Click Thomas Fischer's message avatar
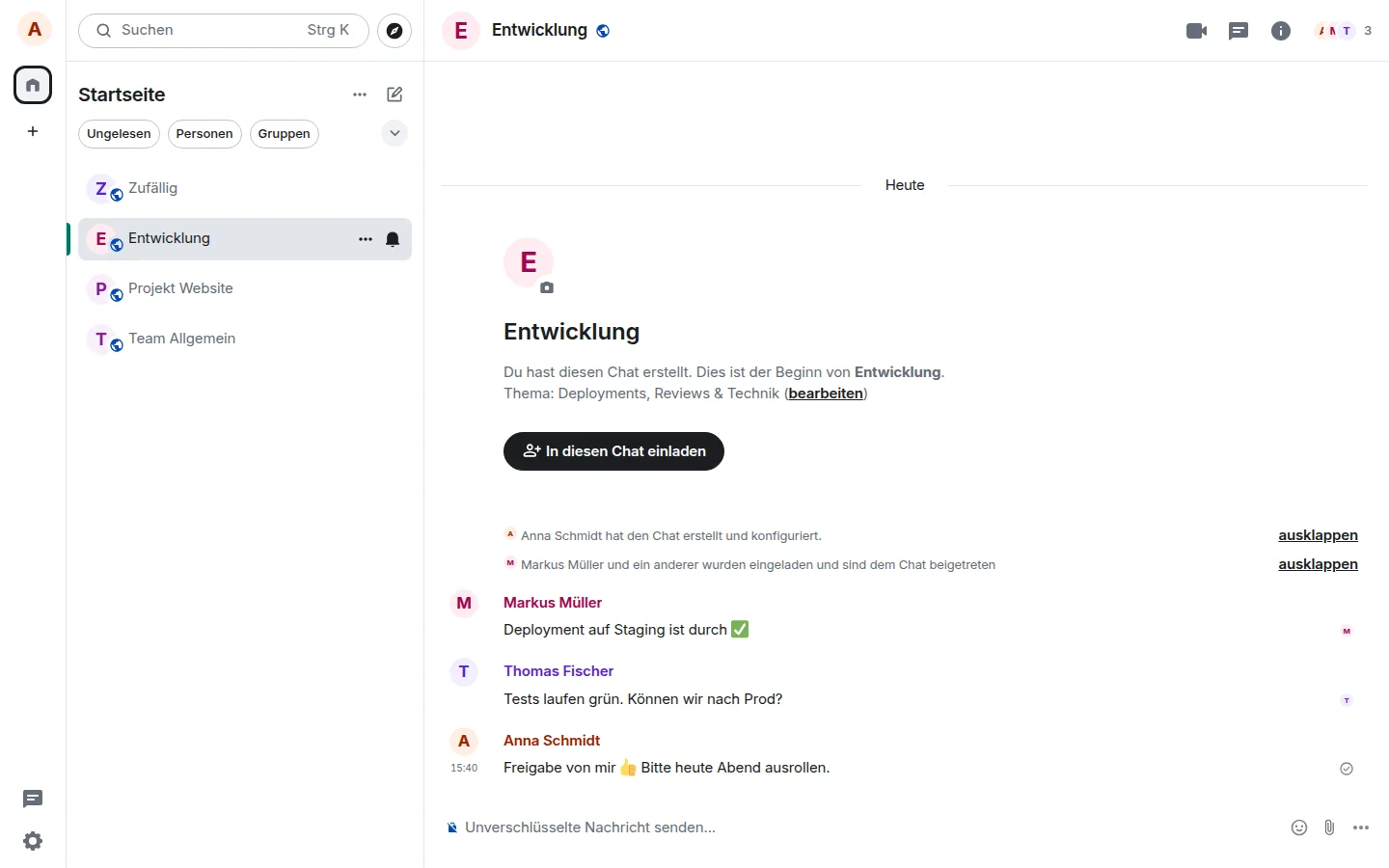 pyautogui.click(x=464, y=671)
